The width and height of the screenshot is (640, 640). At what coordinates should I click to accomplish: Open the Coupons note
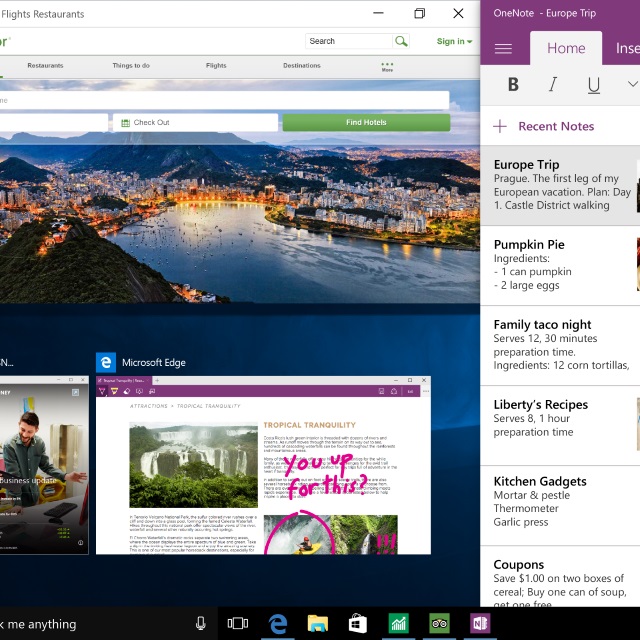coord(560,576)
